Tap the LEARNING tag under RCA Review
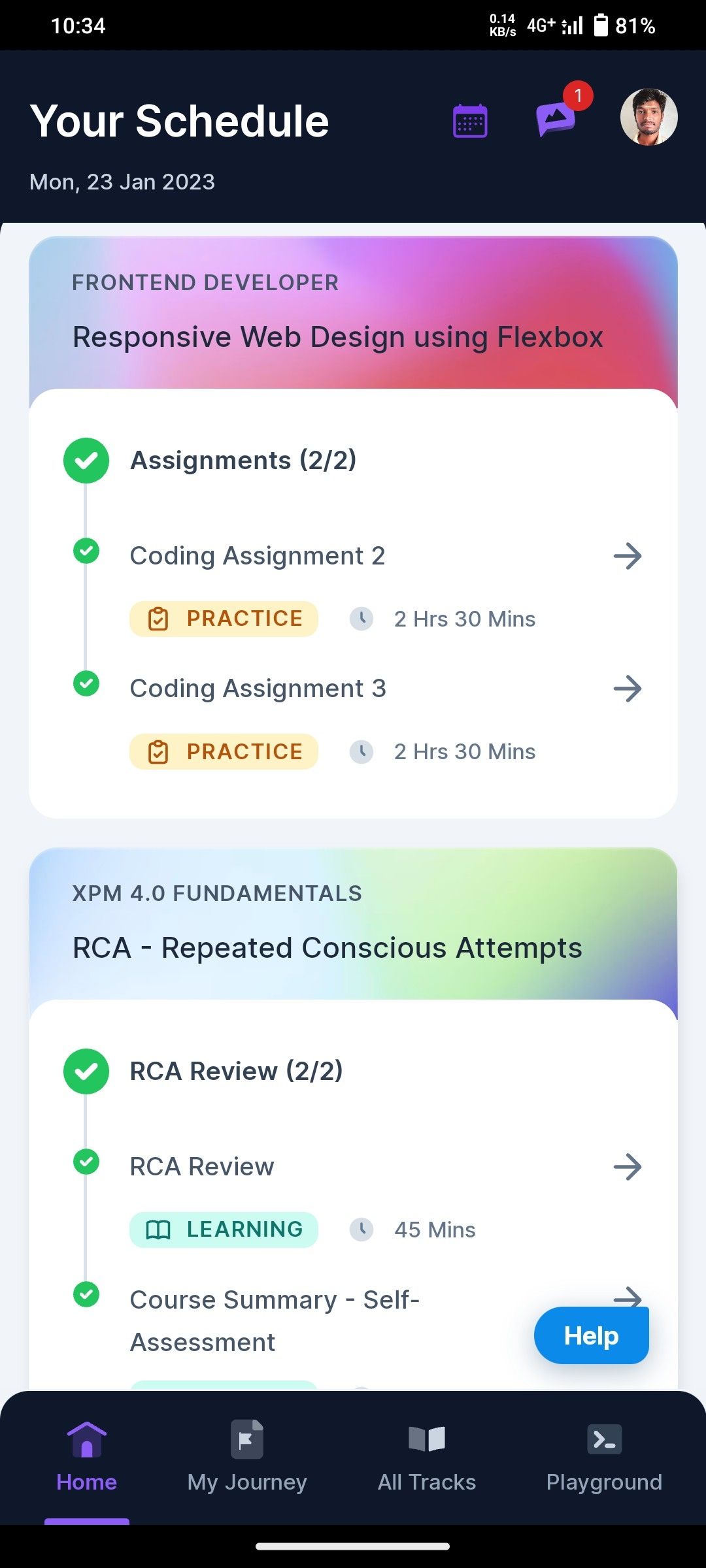 click(x=224, y=1230)
